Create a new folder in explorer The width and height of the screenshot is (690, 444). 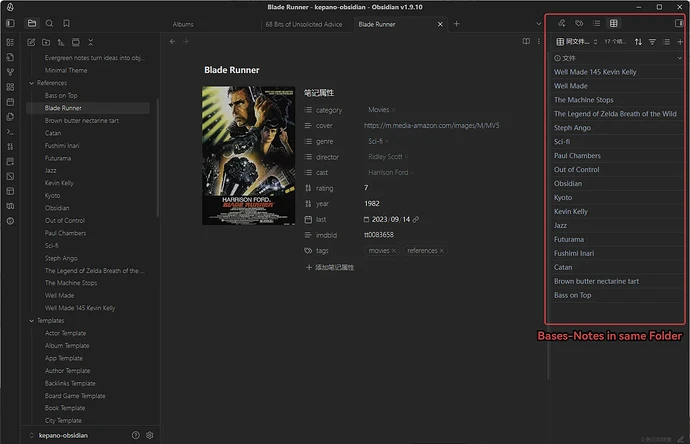tap(46, 42)
